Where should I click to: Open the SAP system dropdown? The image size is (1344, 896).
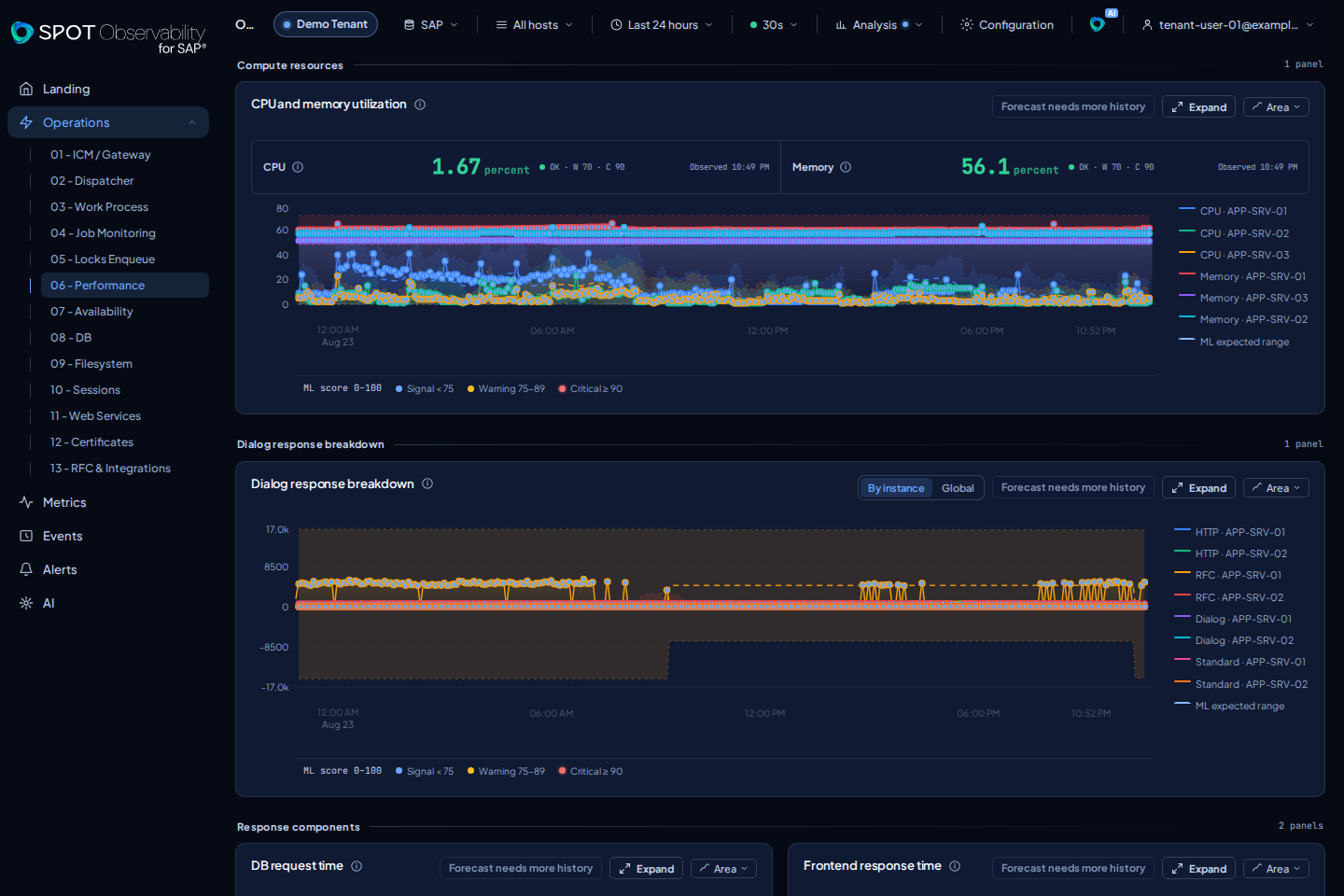tap(431, 25)
